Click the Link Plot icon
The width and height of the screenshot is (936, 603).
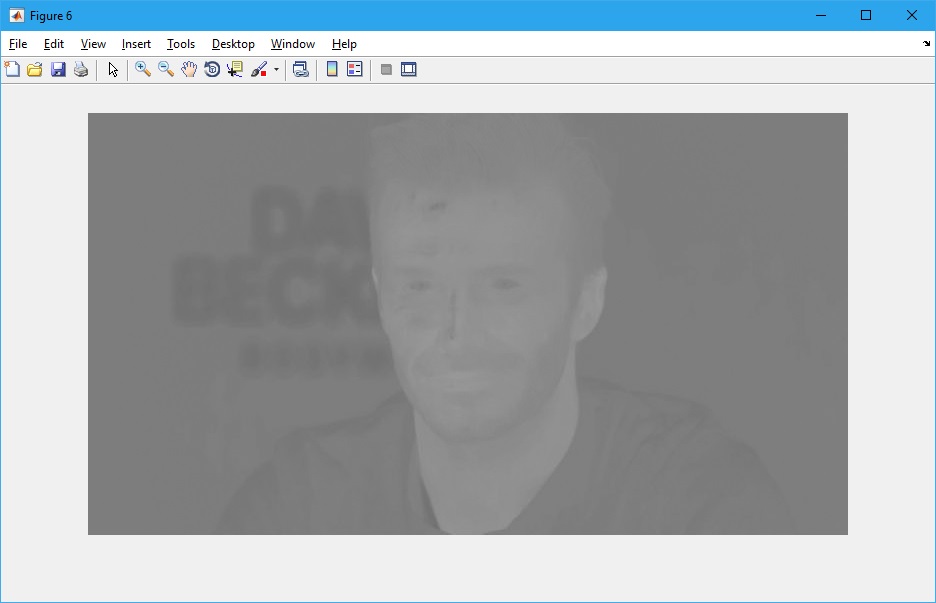point(300,69)
